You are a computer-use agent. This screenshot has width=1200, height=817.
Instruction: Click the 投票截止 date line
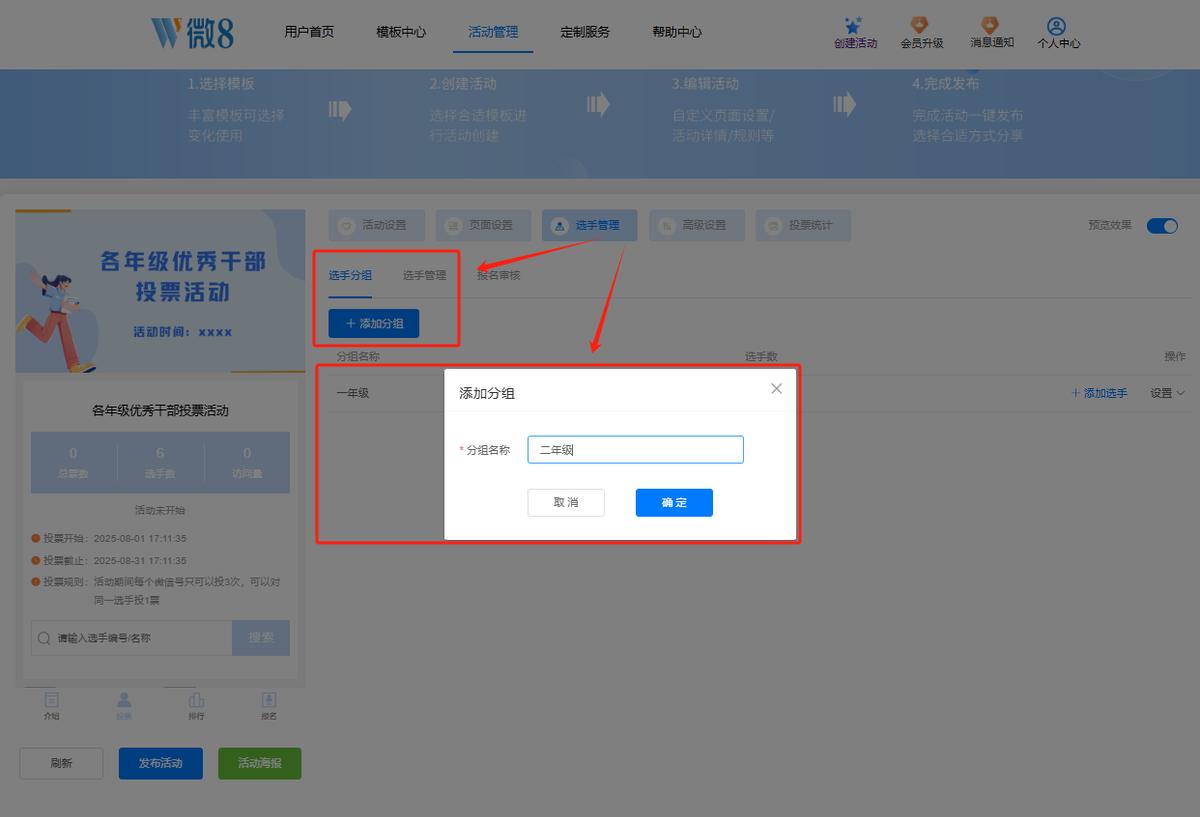click(x=109, y=561)
